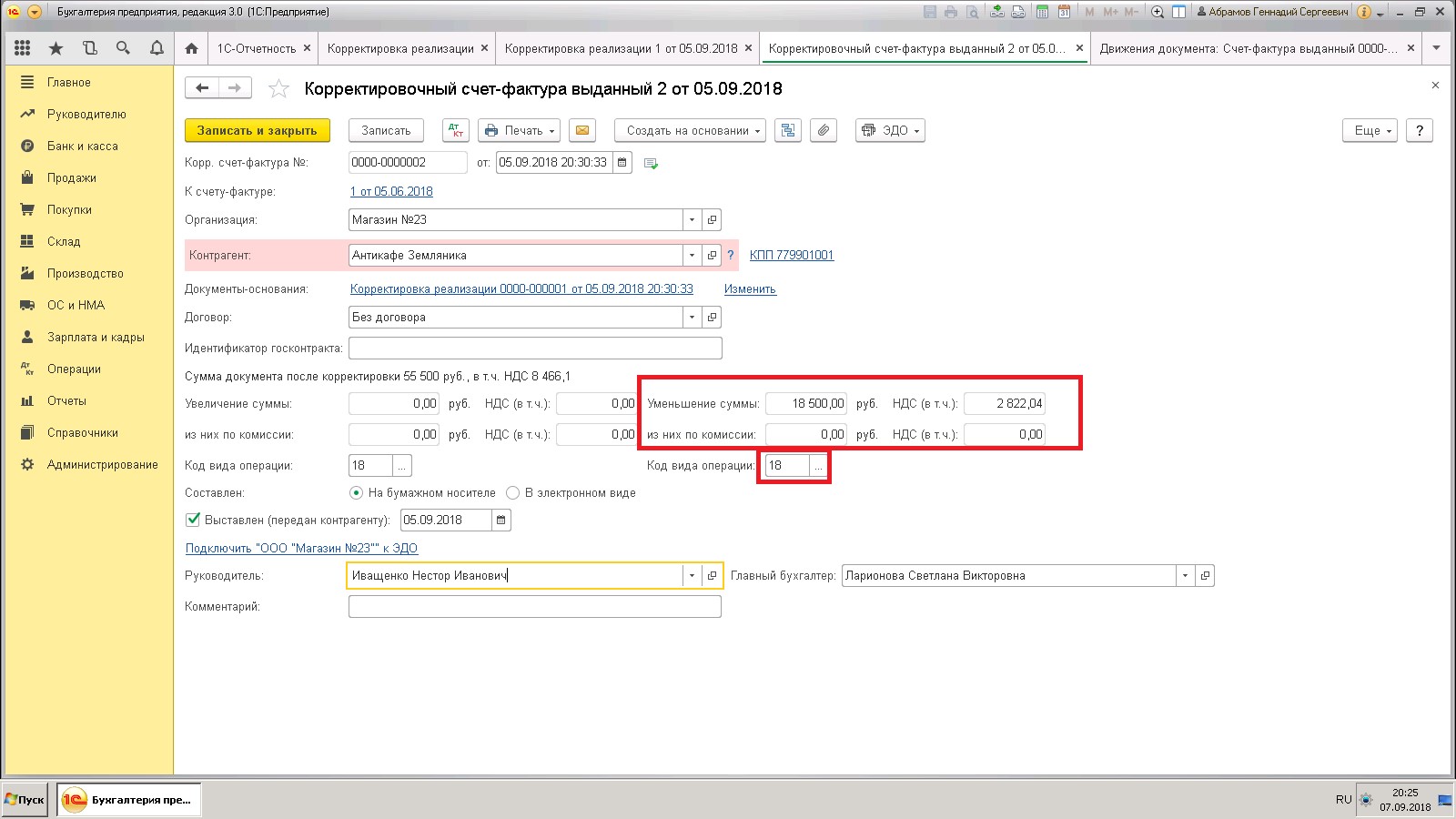The height and width of the screenshot is (819, 1456).
Task: Go to the home page icon
Action: tap(191, 48)
